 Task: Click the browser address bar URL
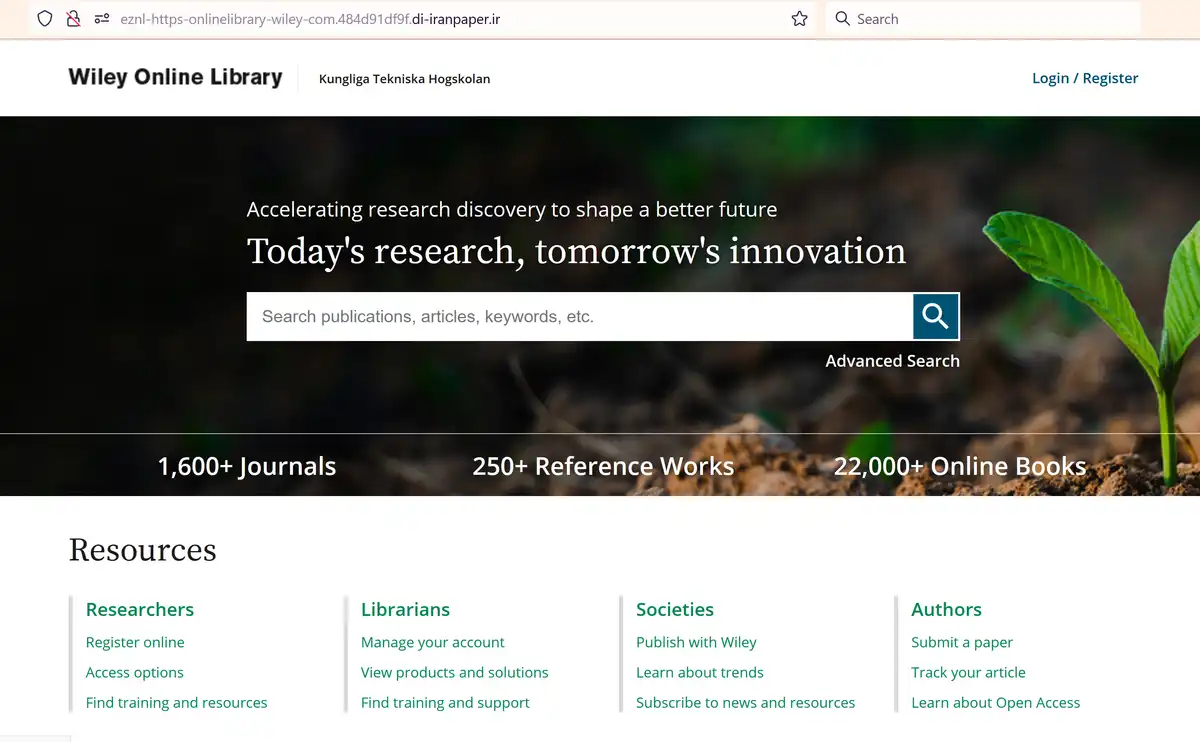(x=310, y=19)
